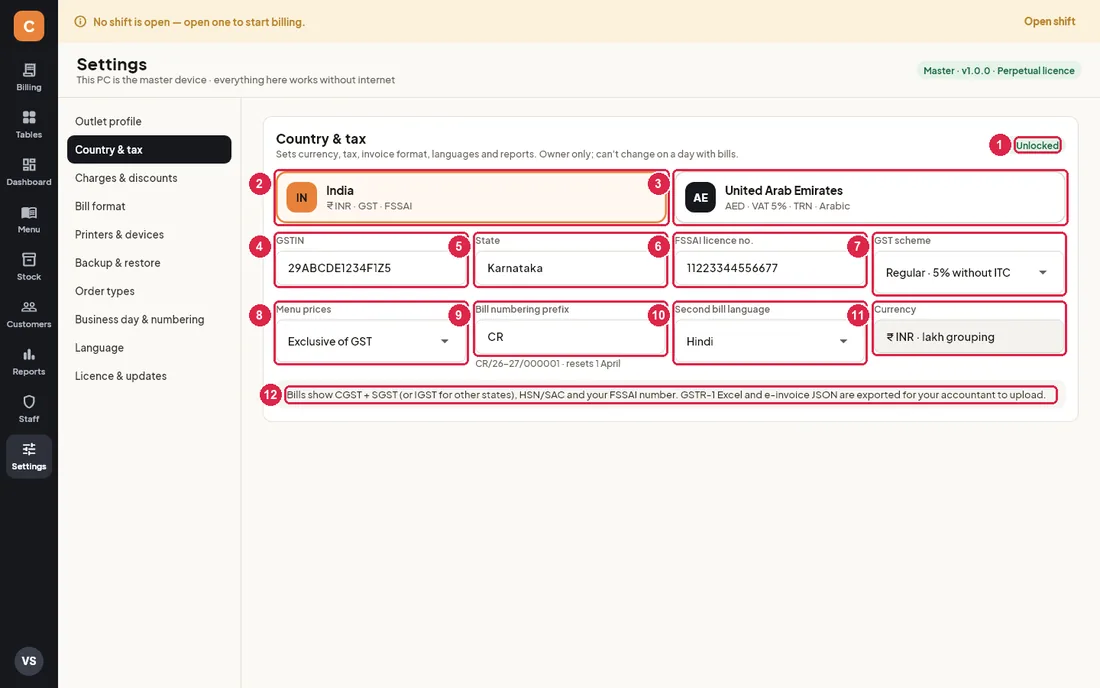This screenshot has width=1100, height=688.
Task: Click the 'Sets currency, tax, invoice format' description
Action: (507, 154)
